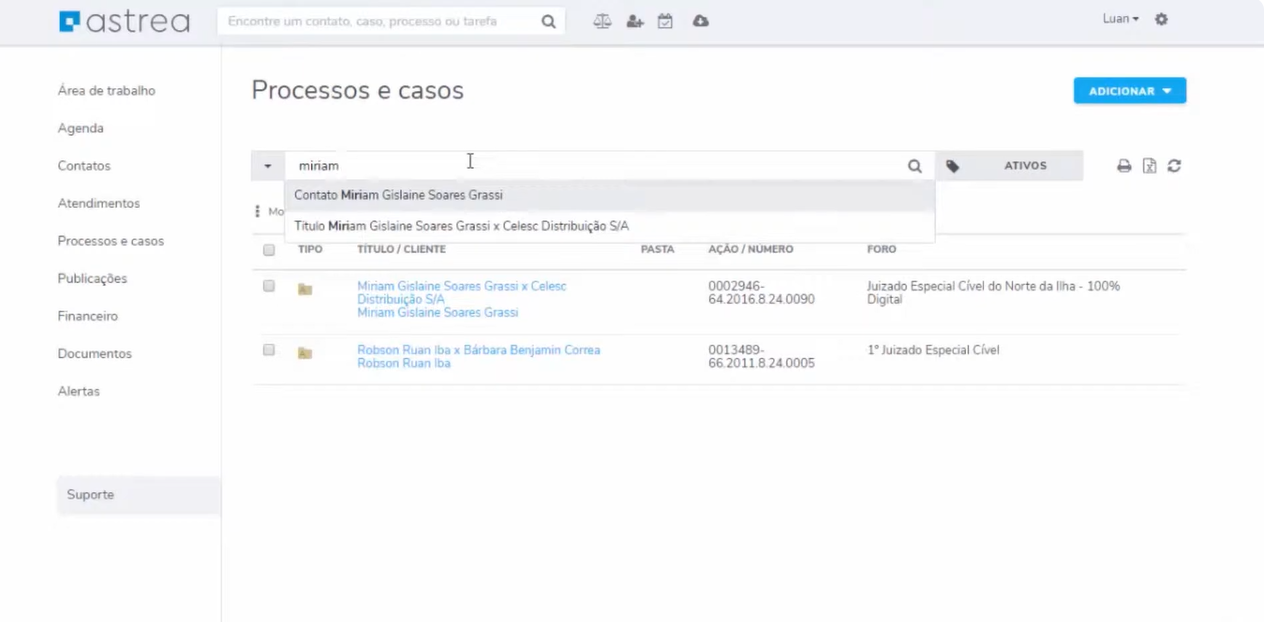Click the search magnifier in process filter
The height and width of the screenshot is (622, 1265).
[x=914, y=166]
